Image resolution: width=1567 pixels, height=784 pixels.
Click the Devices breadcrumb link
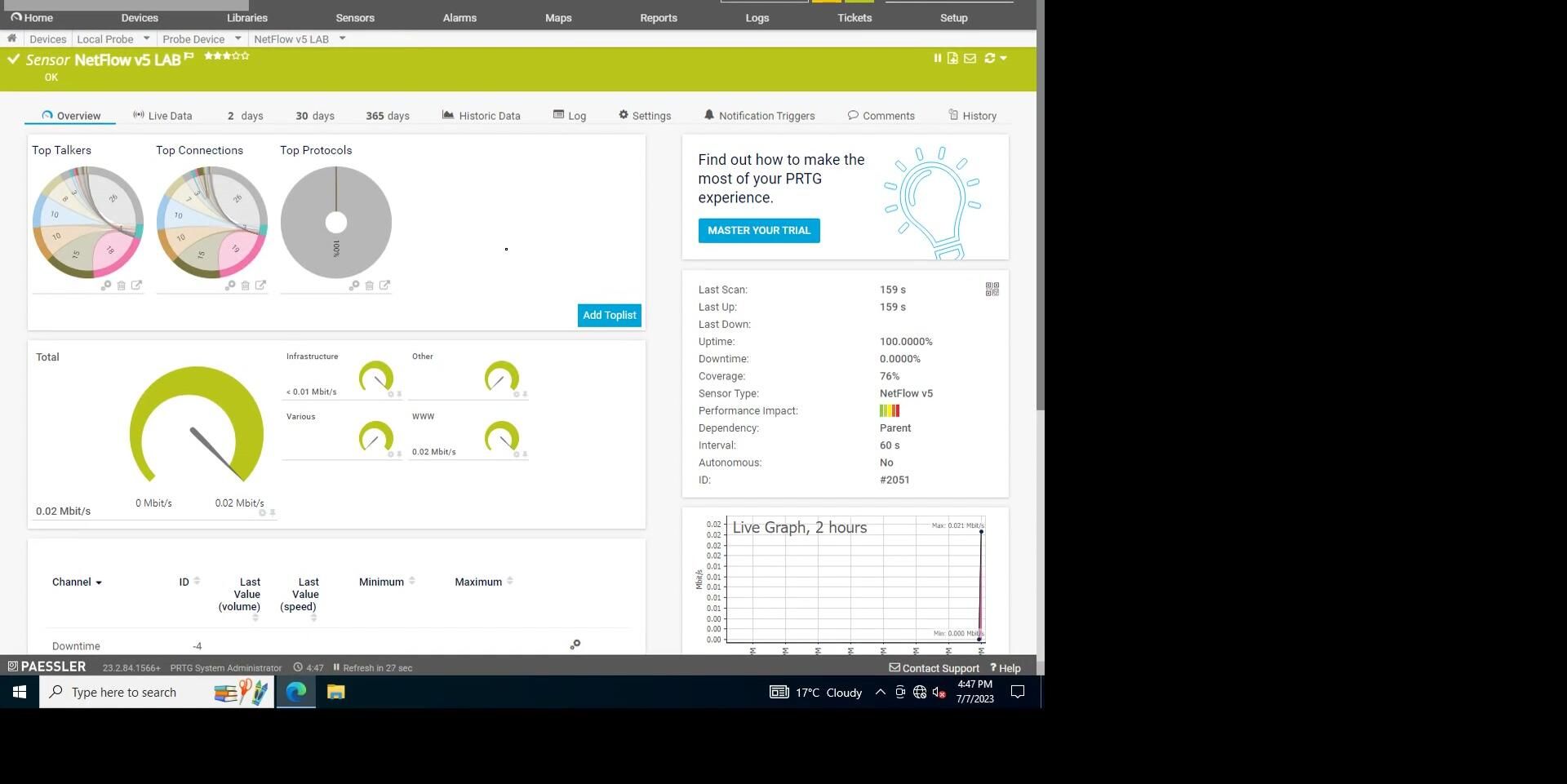47,39
